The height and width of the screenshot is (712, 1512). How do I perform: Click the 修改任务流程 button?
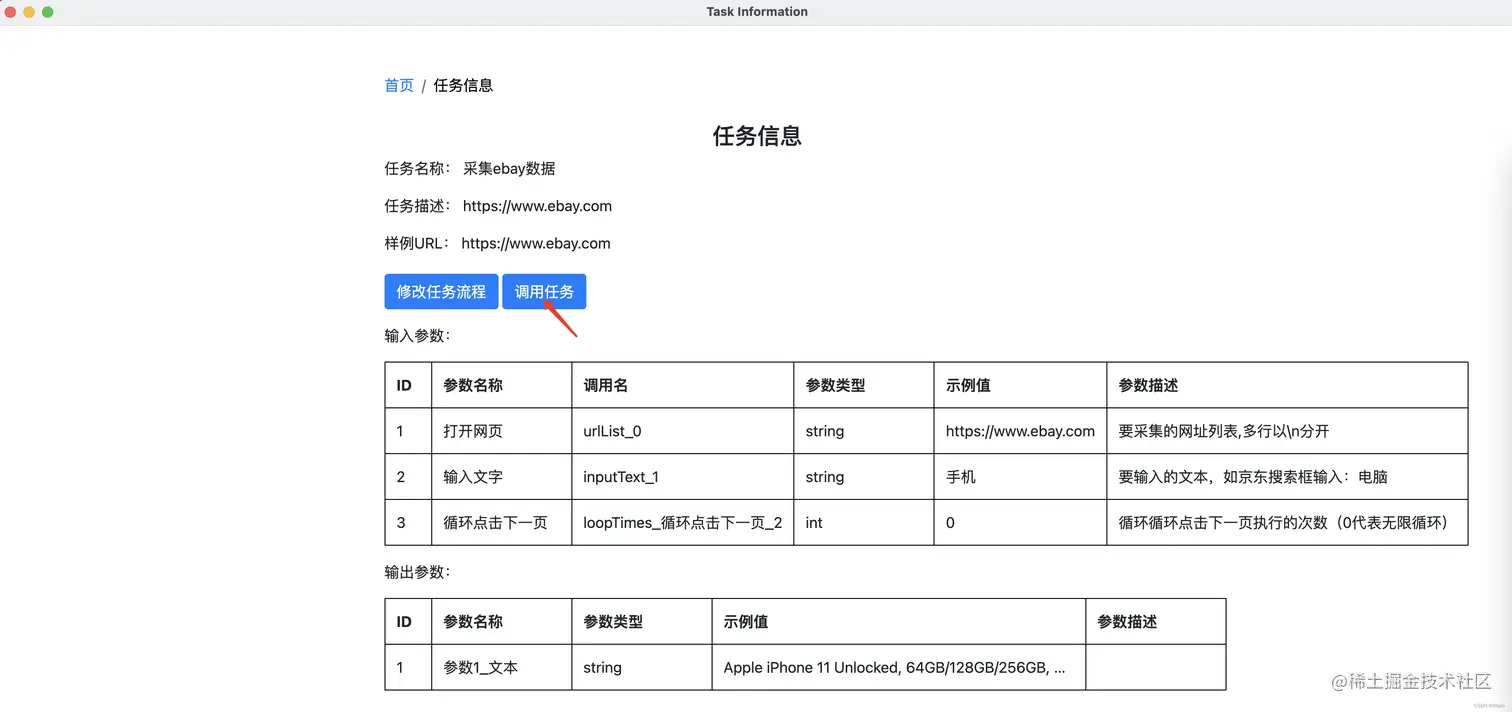pyautogui.click(x=441, y=291)
